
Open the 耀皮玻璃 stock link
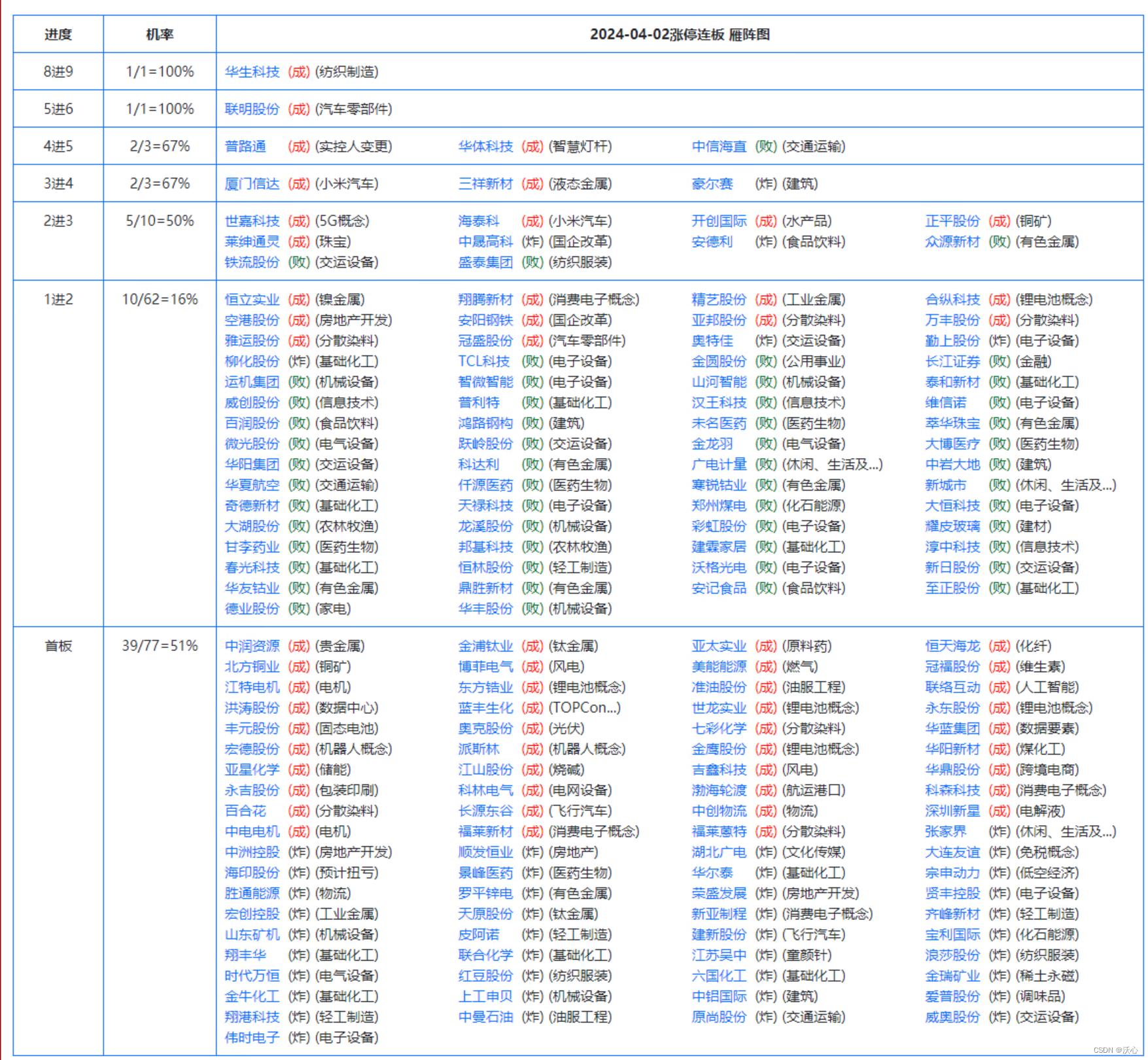click(x=952, y=526)
